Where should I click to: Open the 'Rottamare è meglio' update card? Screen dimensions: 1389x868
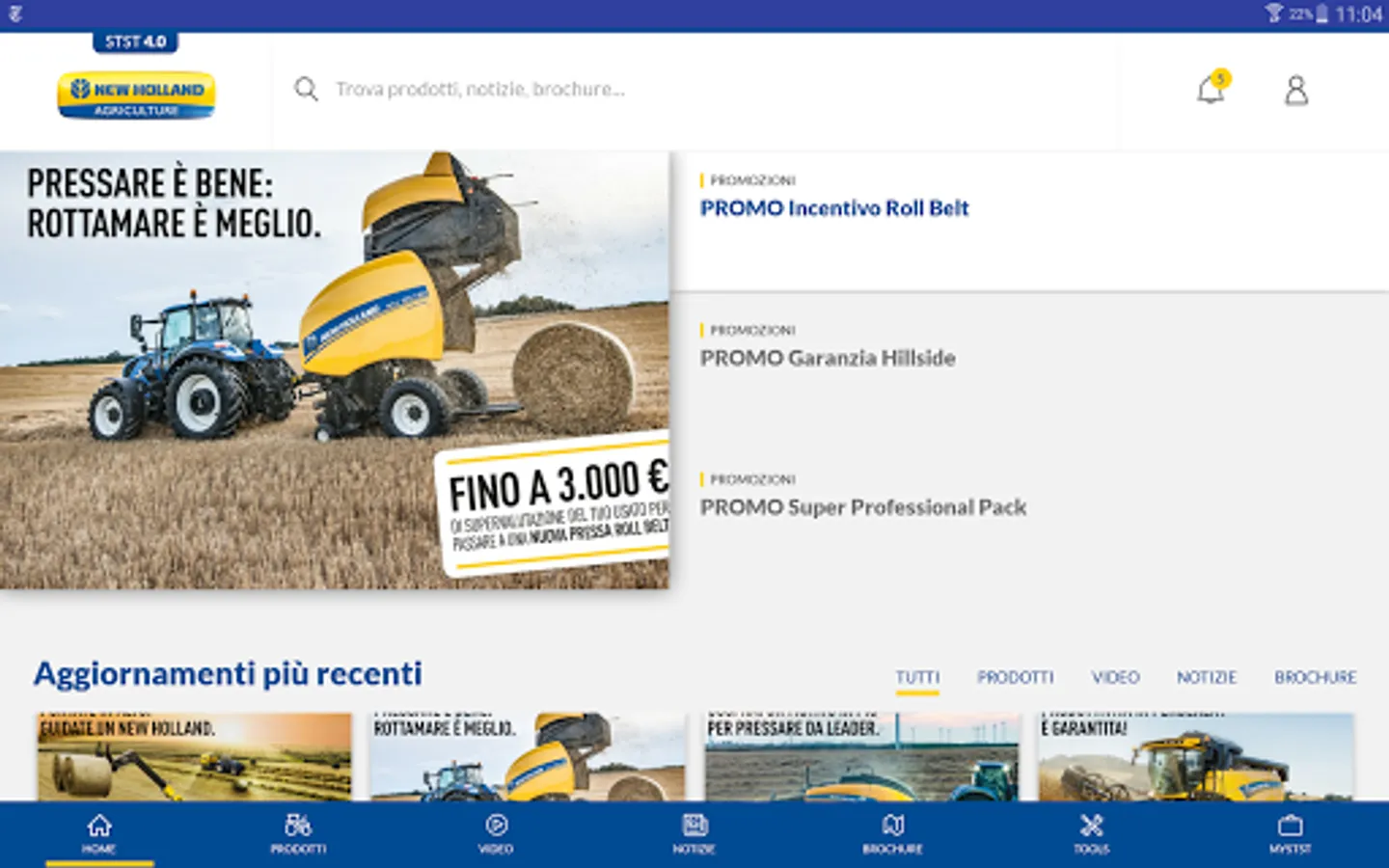(x=528, y=757)
